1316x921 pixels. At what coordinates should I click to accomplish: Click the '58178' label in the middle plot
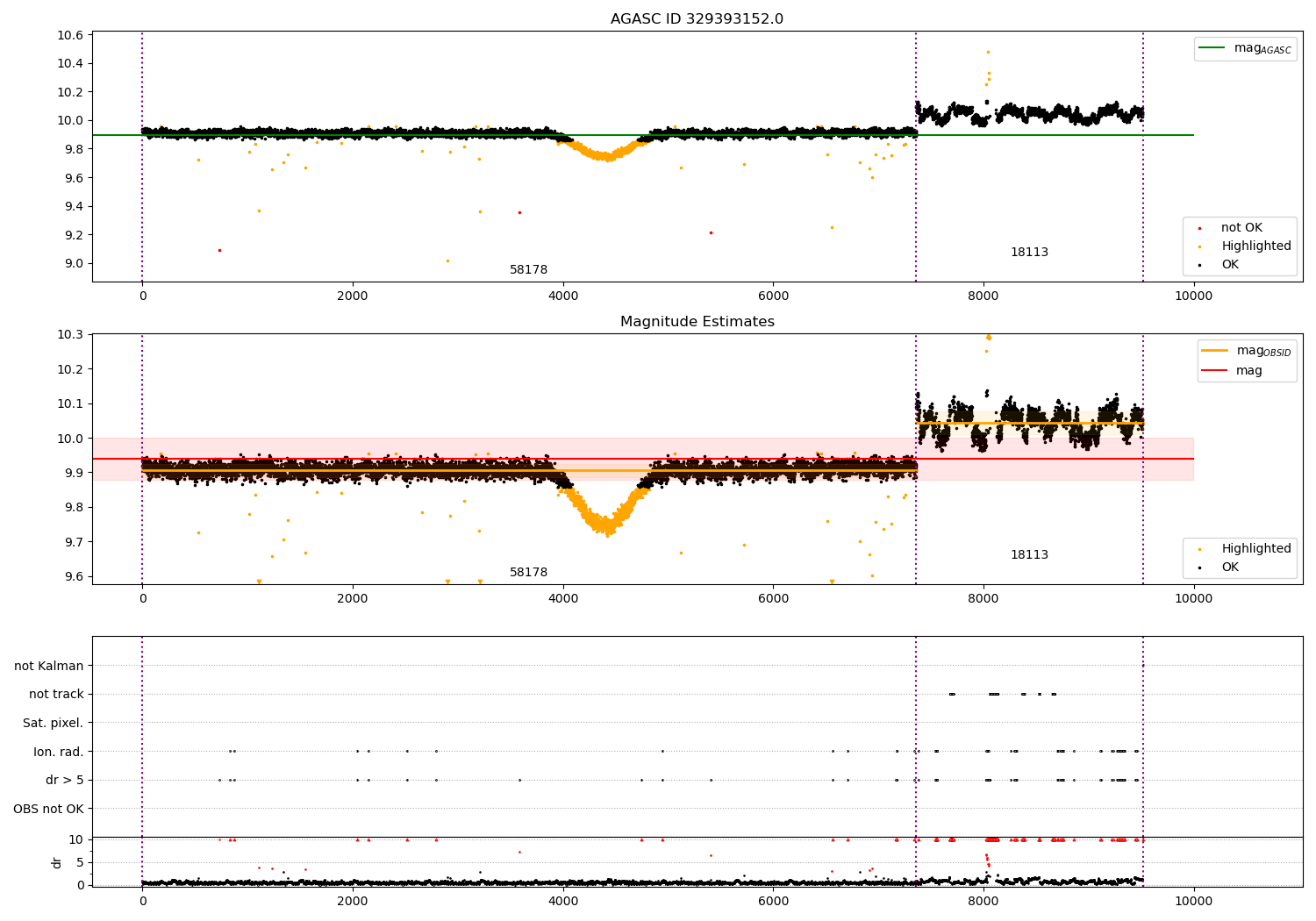(x=528, y=573)
